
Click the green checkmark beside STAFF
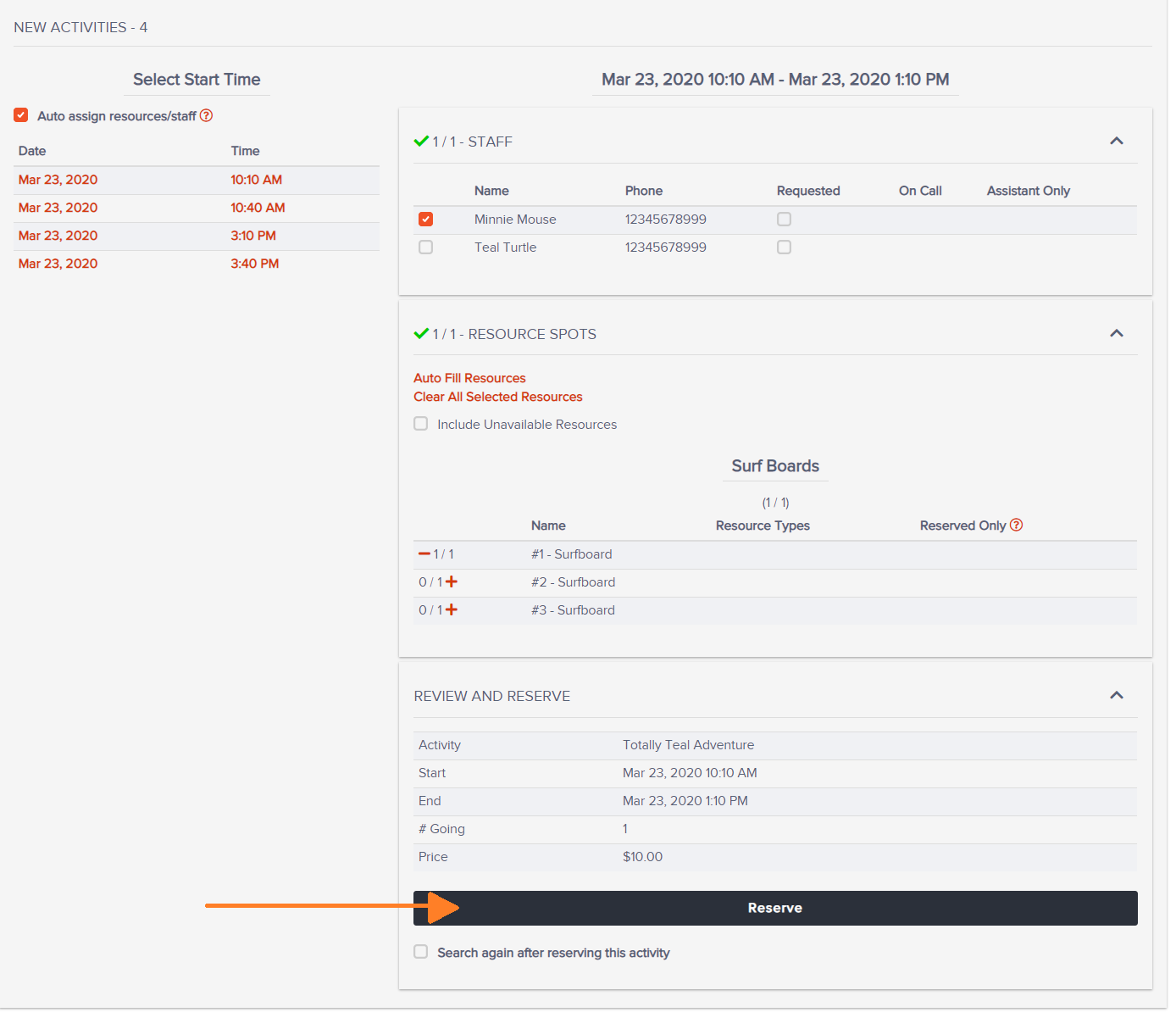click(421, 141)
